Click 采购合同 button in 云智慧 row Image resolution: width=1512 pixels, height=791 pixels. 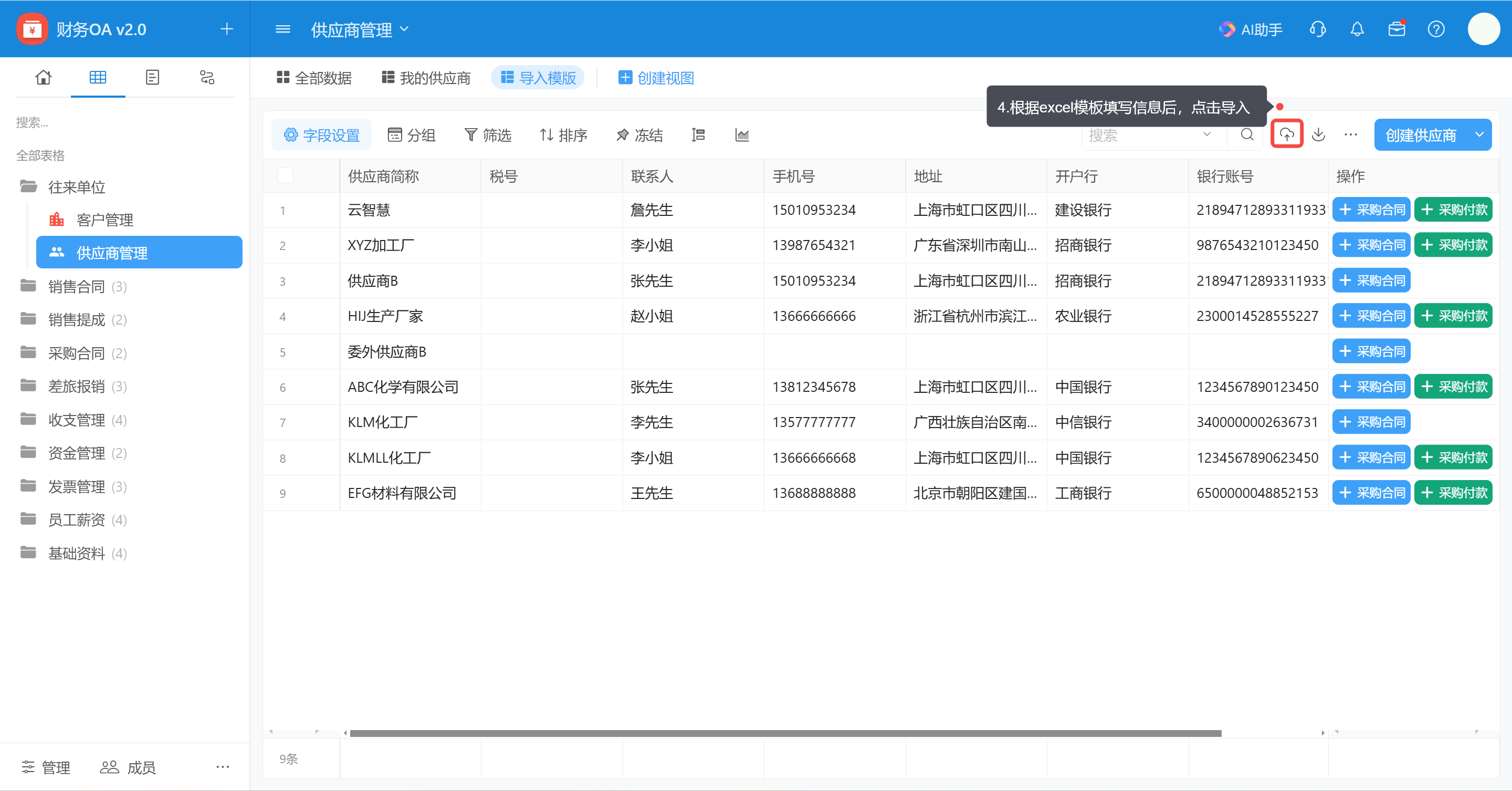[1371, 210]
